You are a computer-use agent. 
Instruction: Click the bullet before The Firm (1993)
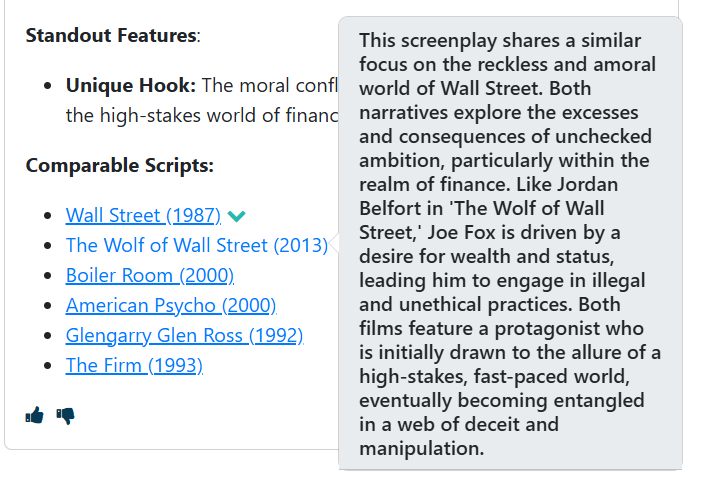click(48, 365)
